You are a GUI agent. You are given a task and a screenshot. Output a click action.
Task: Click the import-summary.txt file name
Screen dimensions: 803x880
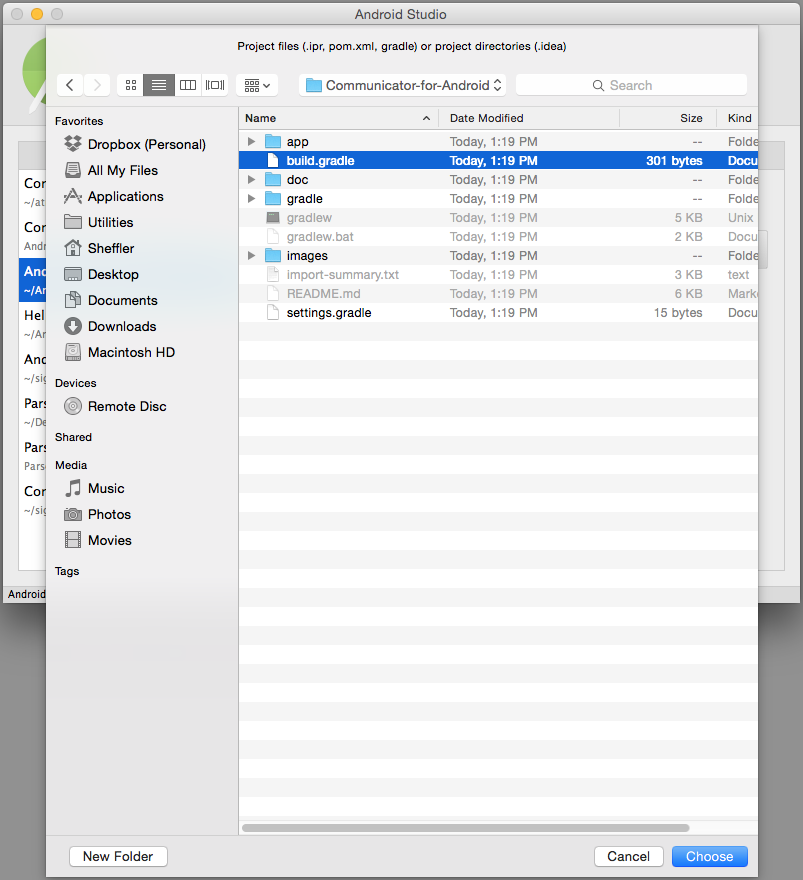point(343,274)
